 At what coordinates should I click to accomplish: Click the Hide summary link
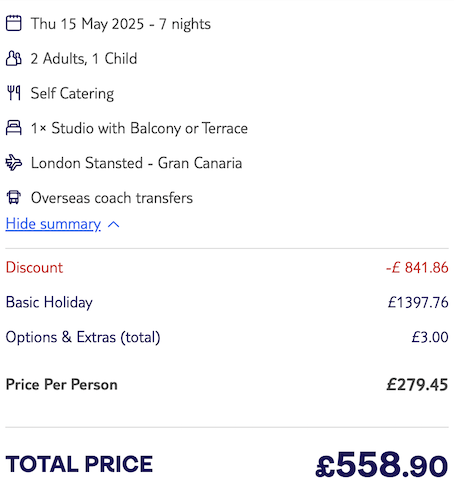53,224
